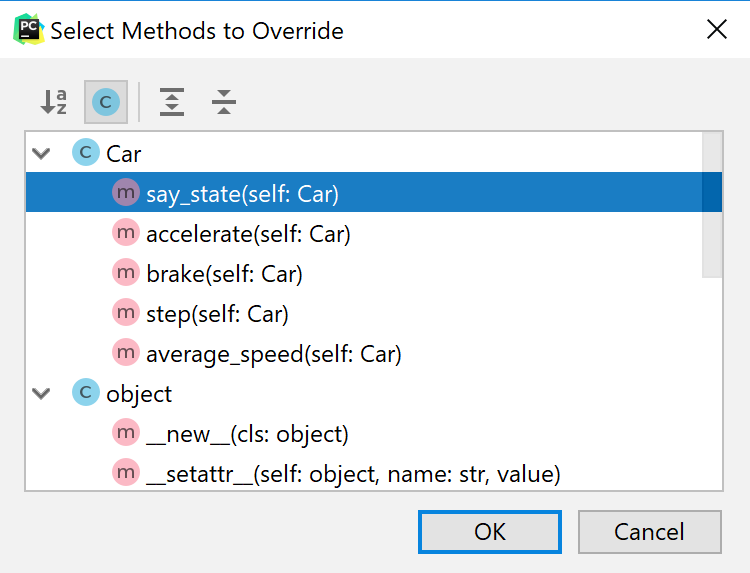Click the vertical scrollbar thumb in method list
Viewport: 750px width, 573px height.
(x=712, y=205)
